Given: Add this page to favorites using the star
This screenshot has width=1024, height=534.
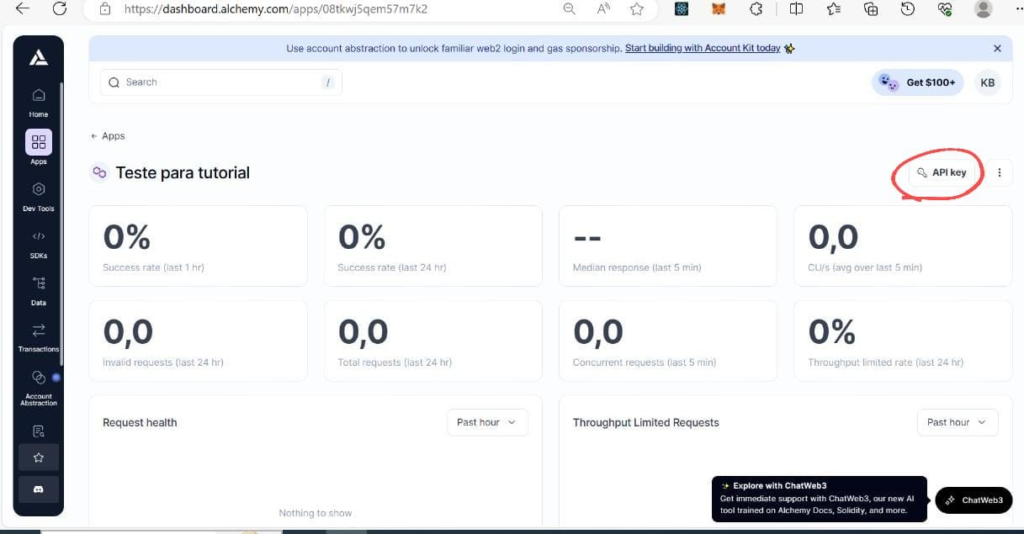Looking at the screenshot, I should [x=637, y=8].
